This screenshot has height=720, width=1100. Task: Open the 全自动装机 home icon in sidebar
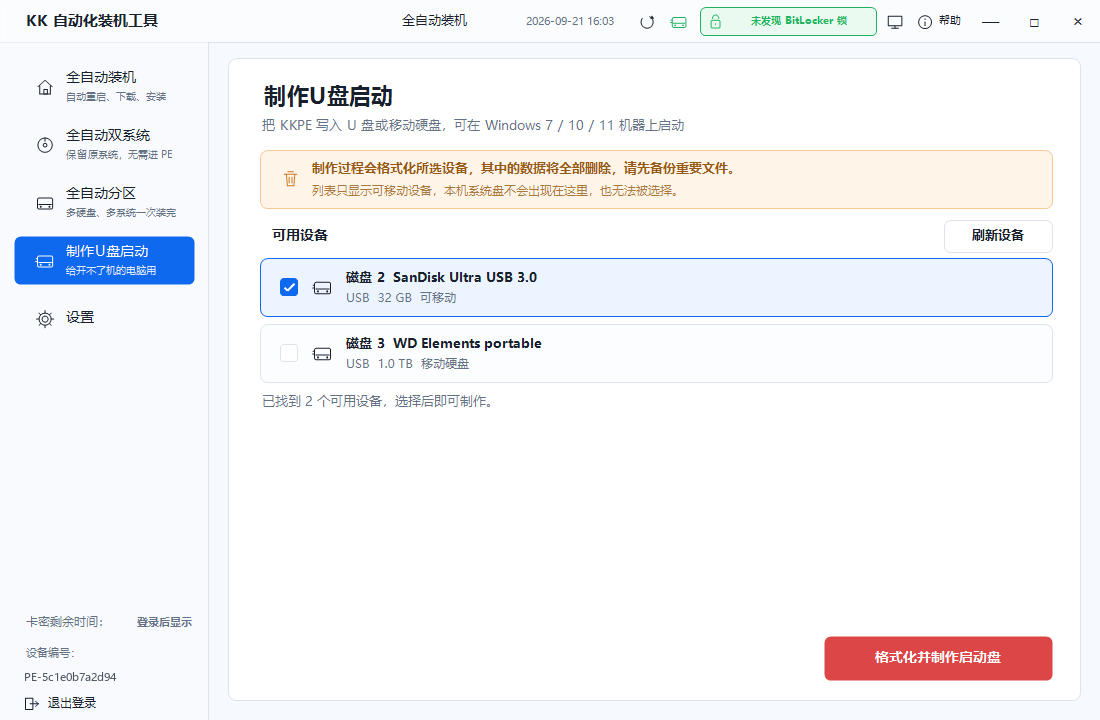tap(45, 87)
